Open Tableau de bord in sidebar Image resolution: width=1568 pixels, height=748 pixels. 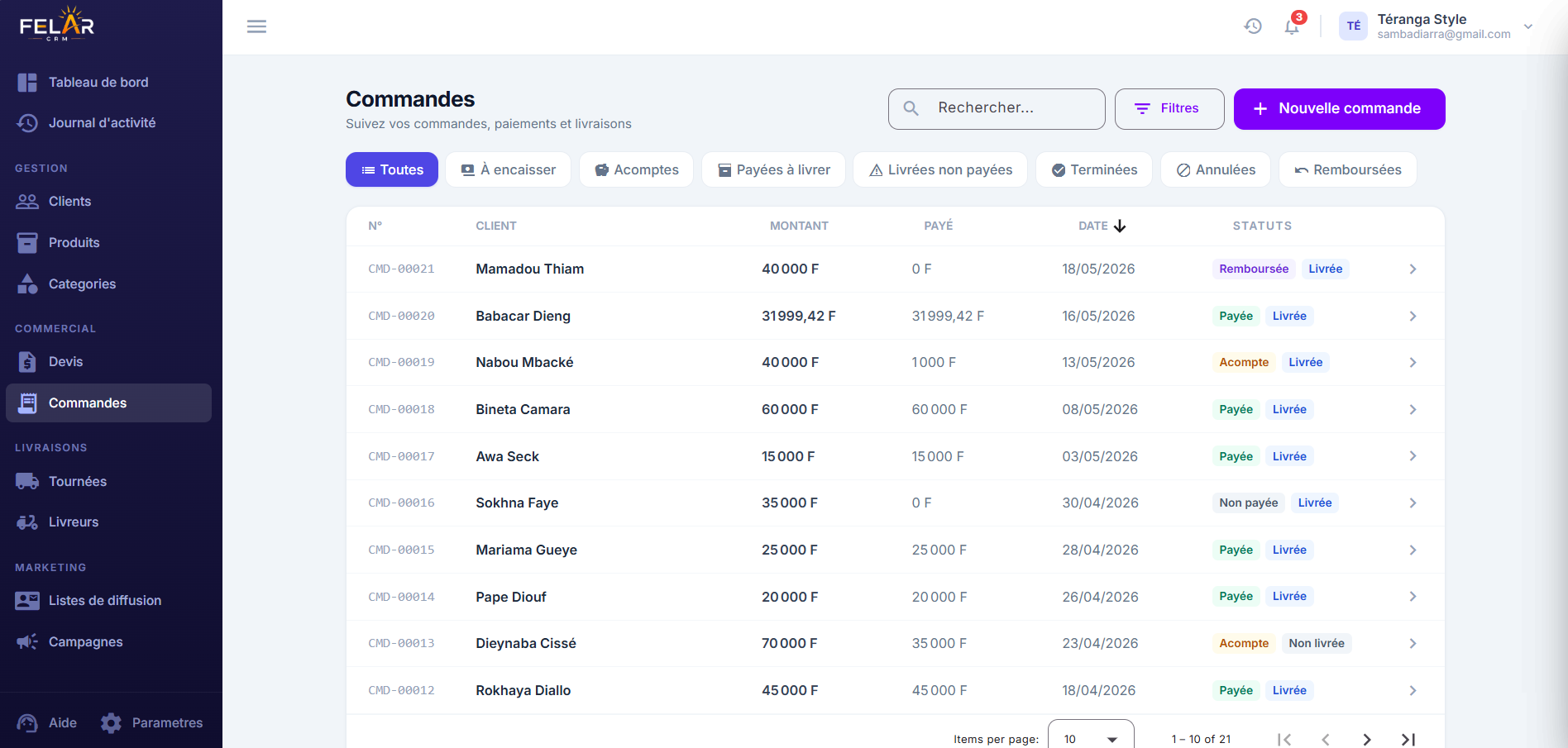pyautogui.click(x=98, y=82)
